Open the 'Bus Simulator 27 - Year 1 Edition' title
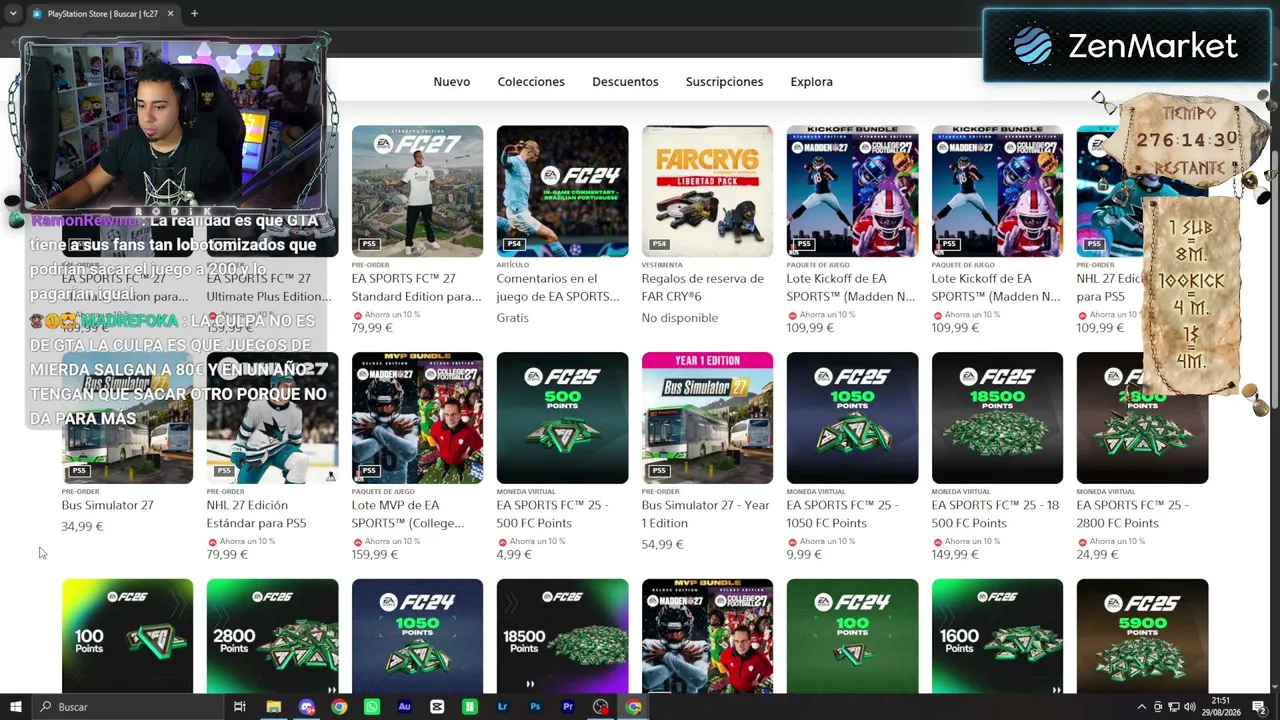 click(705, 514)
